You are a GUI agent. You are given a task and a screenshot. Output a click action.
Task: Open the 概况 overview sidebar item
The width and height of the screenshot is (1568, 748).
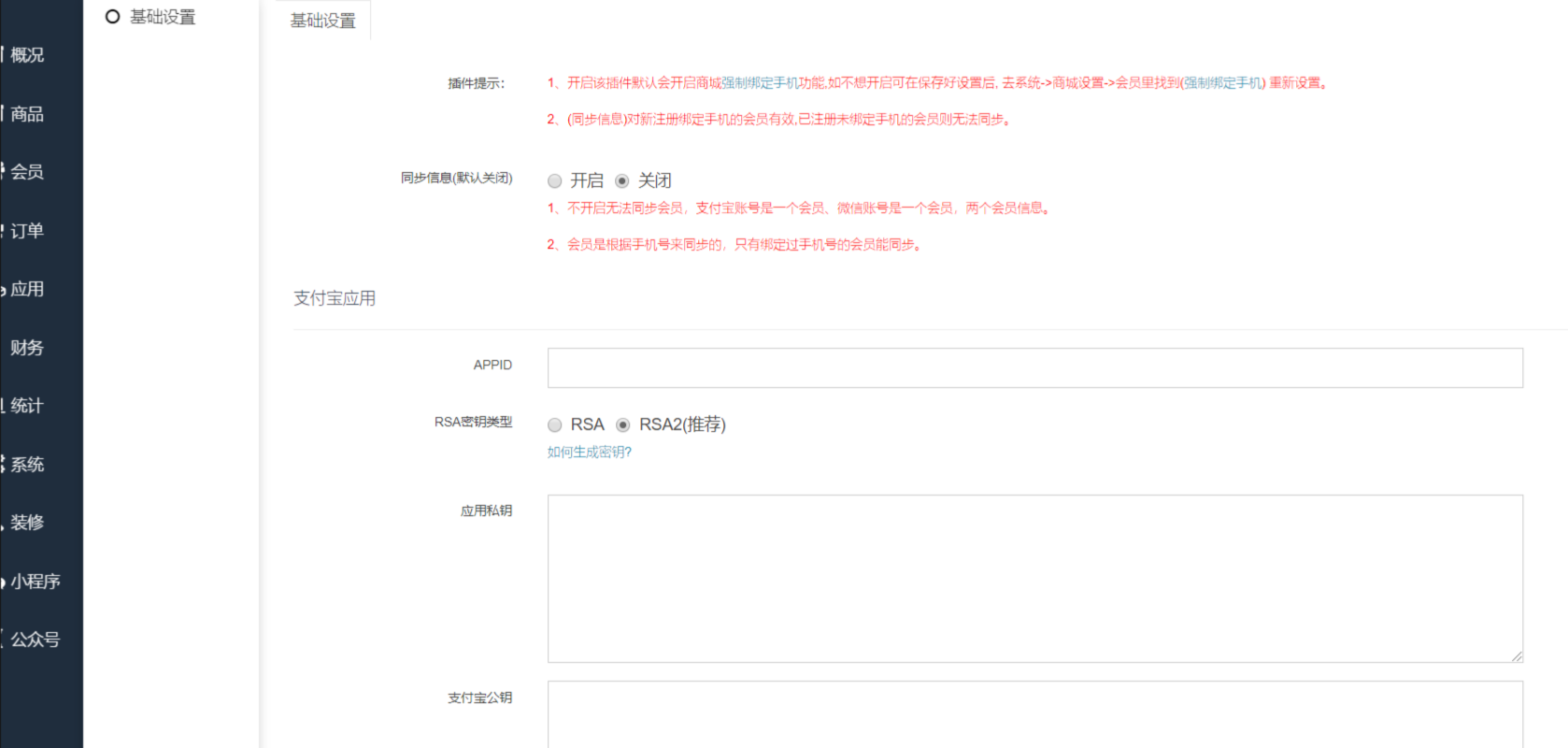(27, 55)
